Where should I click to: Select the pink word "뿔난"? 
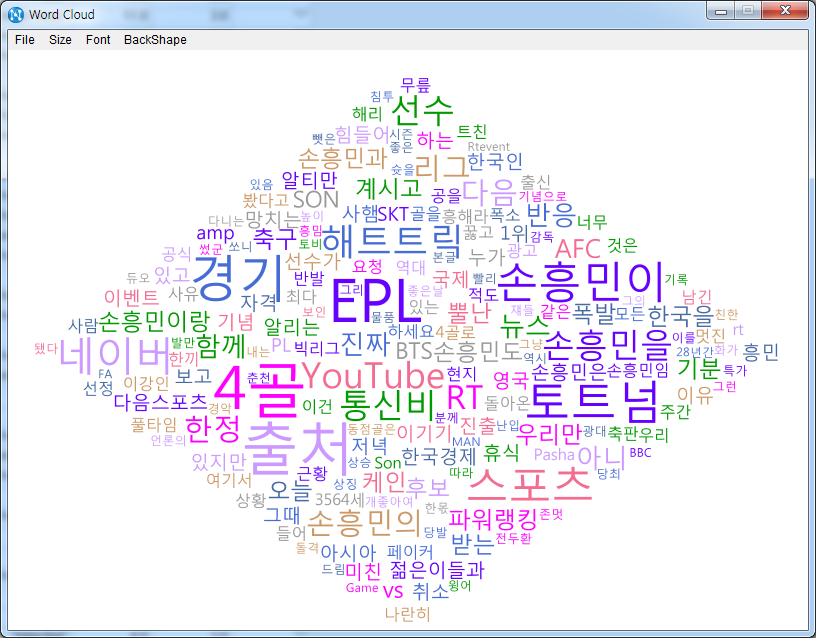pyautogui.click(x=469, y=312)
